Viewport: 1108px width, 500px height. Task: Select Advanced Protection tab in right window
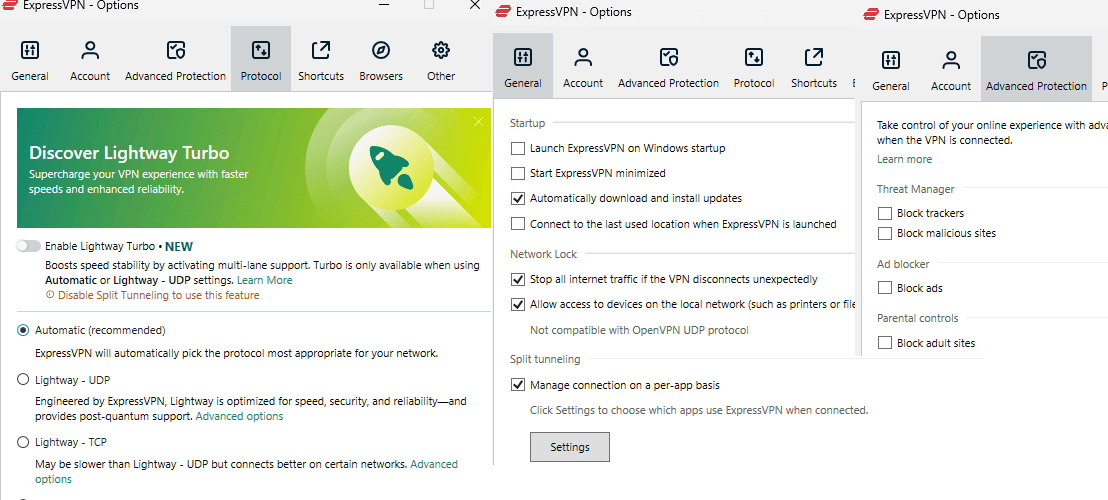[1036, 70]
